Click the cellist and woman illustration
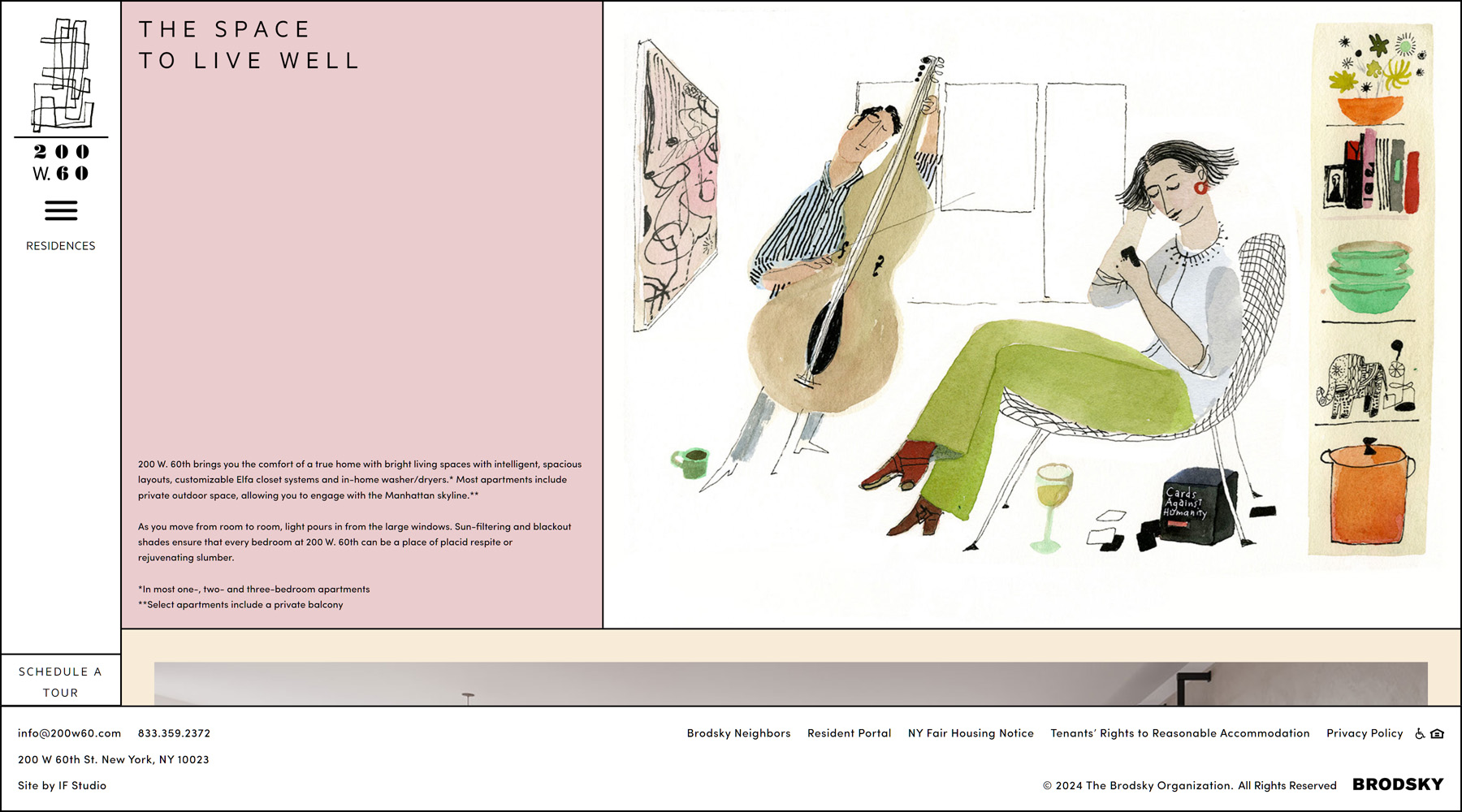The image size is (1462, 812). coord(958,309)
